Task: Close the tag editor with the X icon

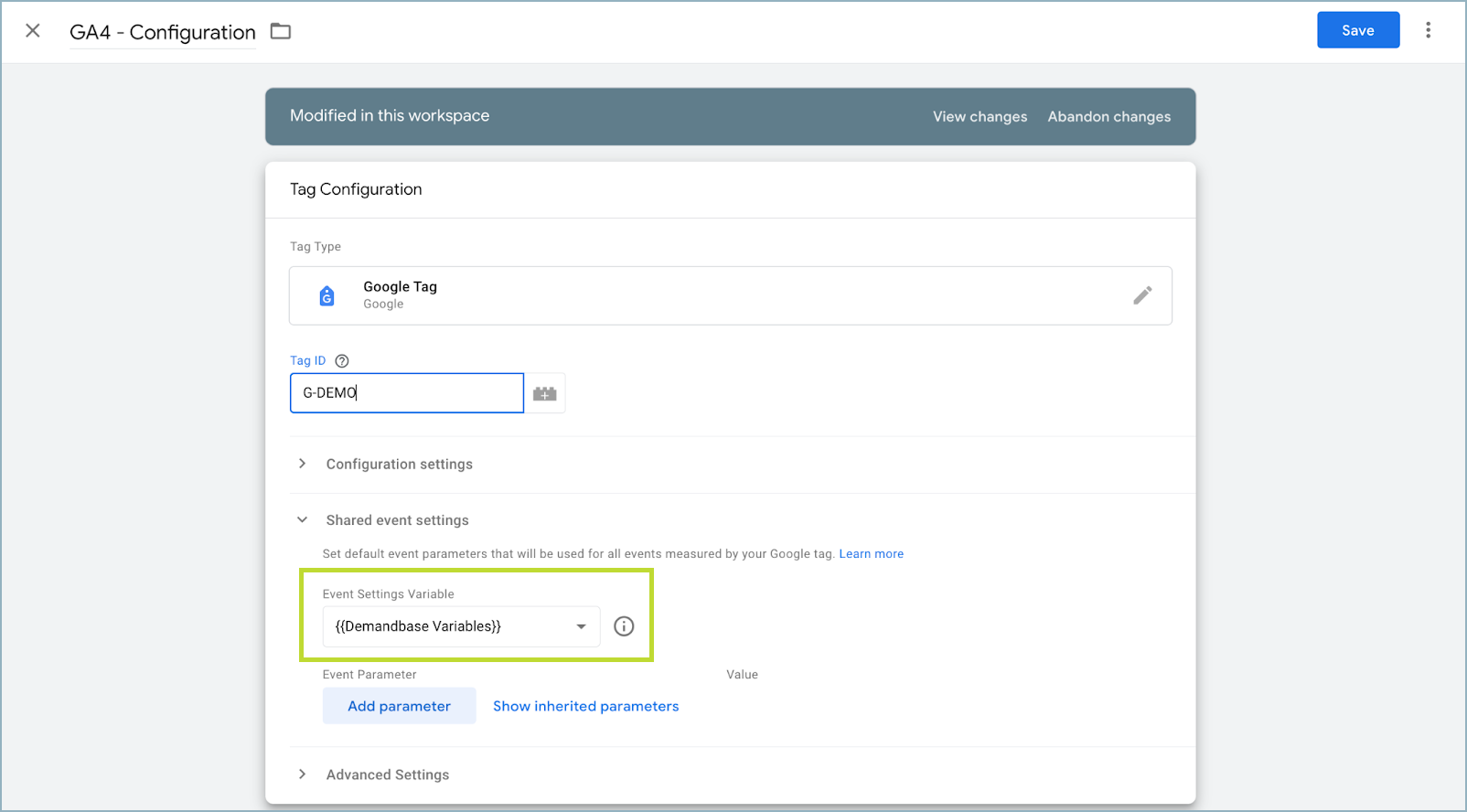Action: pyautogui.click(x=33, y=31)
